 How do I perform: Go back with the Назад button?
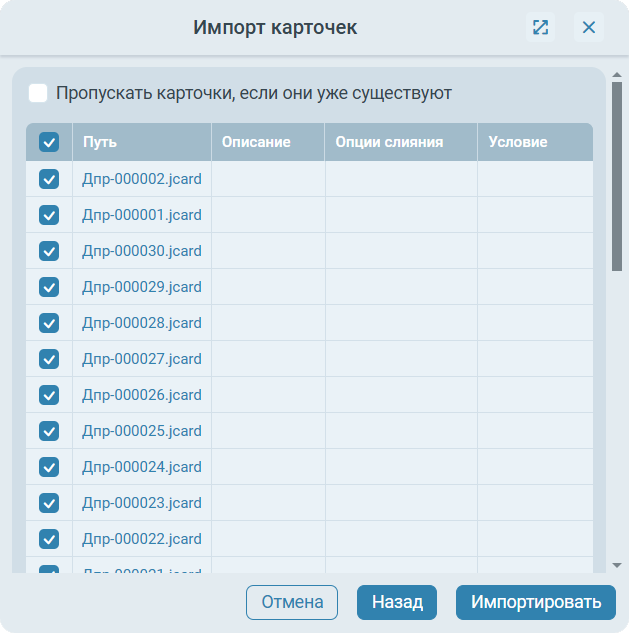(397, 602)
